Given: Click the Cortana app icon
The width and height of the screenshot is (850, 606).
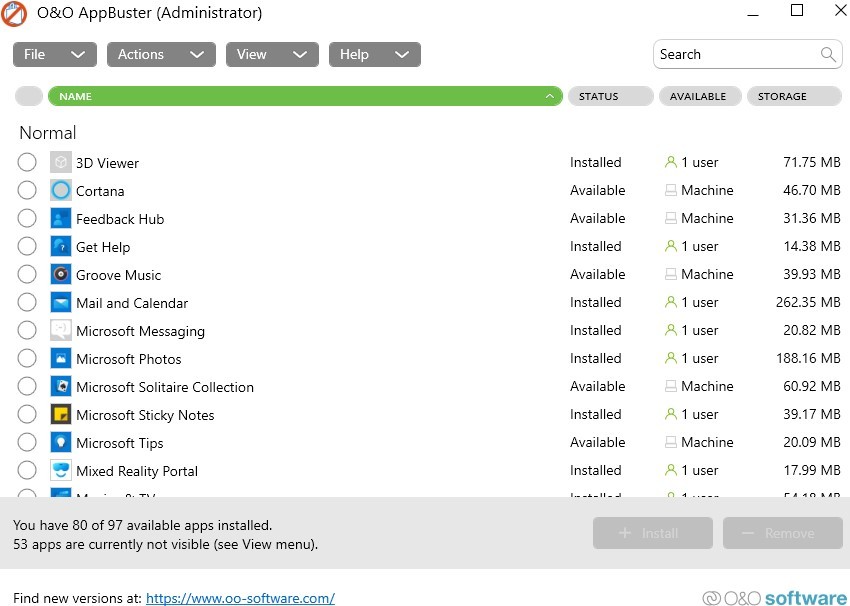Looking at the screenshot, I should [x=61, y=190].
